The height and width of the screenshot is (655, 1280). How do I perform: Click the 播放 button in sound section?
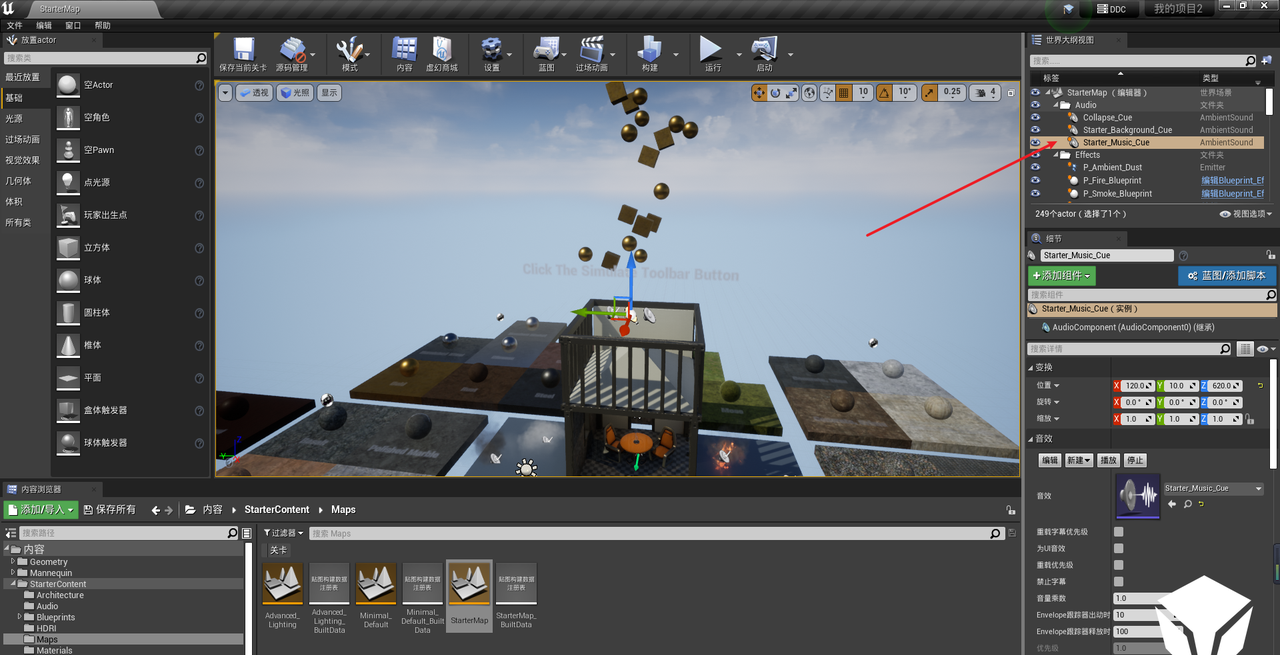click(x=1108, y=461)
